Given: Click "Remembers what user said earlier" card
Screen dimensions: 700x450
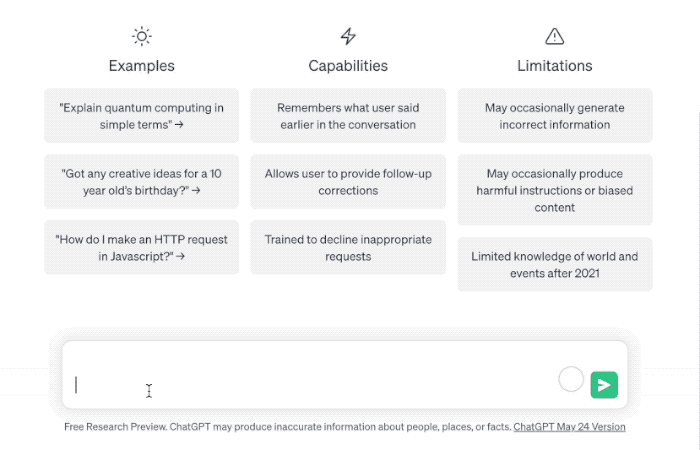Looking at the screenshot, I should click(348, 116).
